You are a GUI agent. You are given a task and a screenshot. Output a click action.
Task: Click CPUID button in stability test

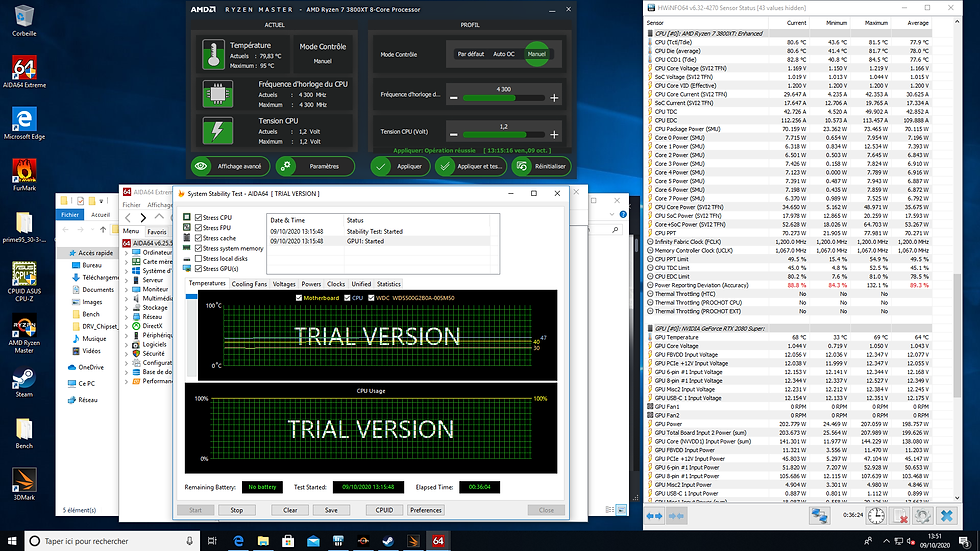coord(384,510)
